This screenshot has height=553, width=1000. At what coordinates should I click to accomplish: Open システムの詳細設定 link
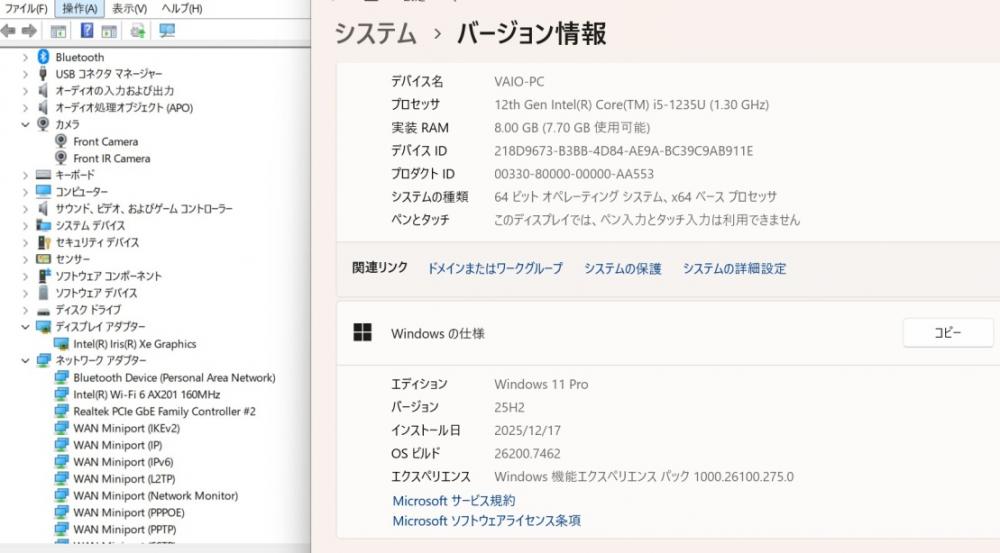[734, 268]
